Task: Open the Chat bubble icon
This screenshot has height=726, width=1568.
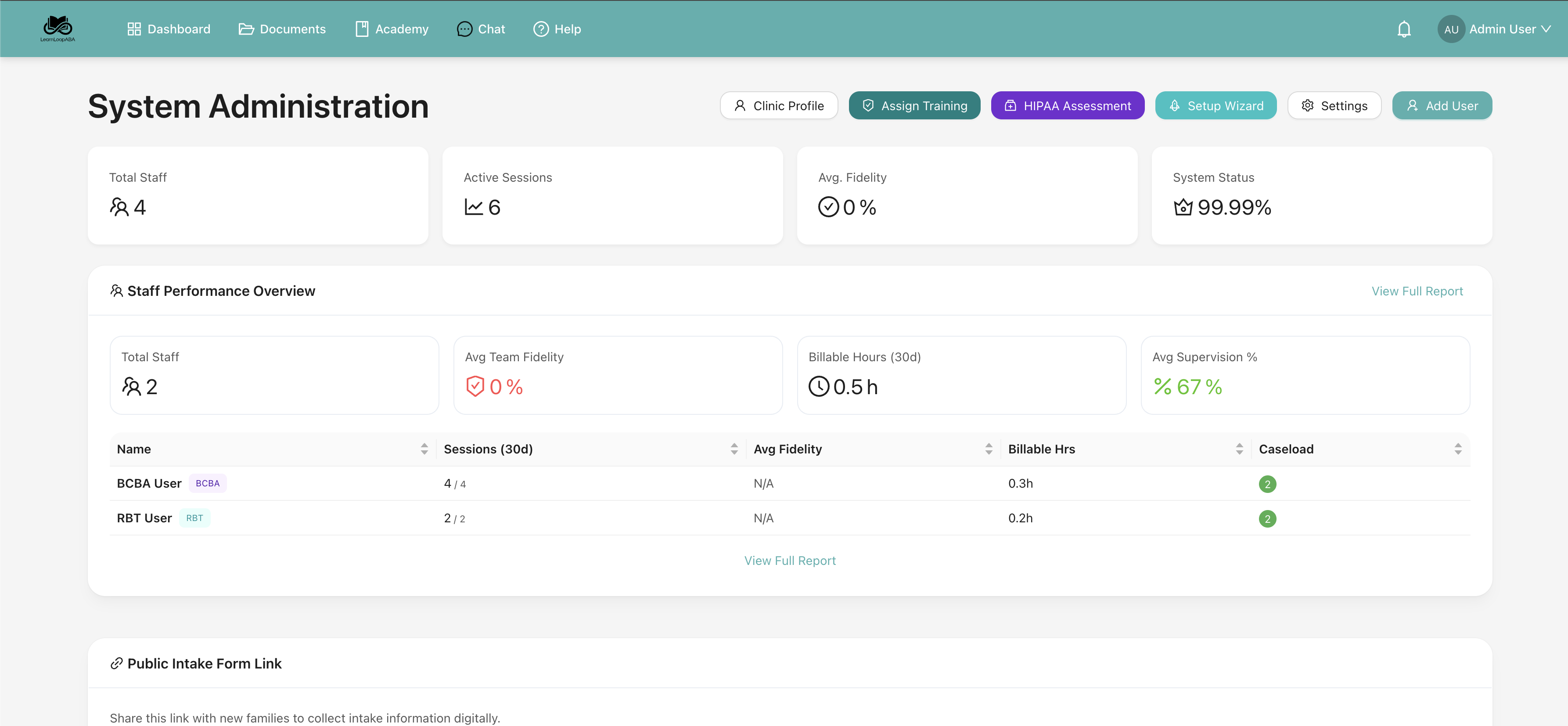Action: pos(464,29)
